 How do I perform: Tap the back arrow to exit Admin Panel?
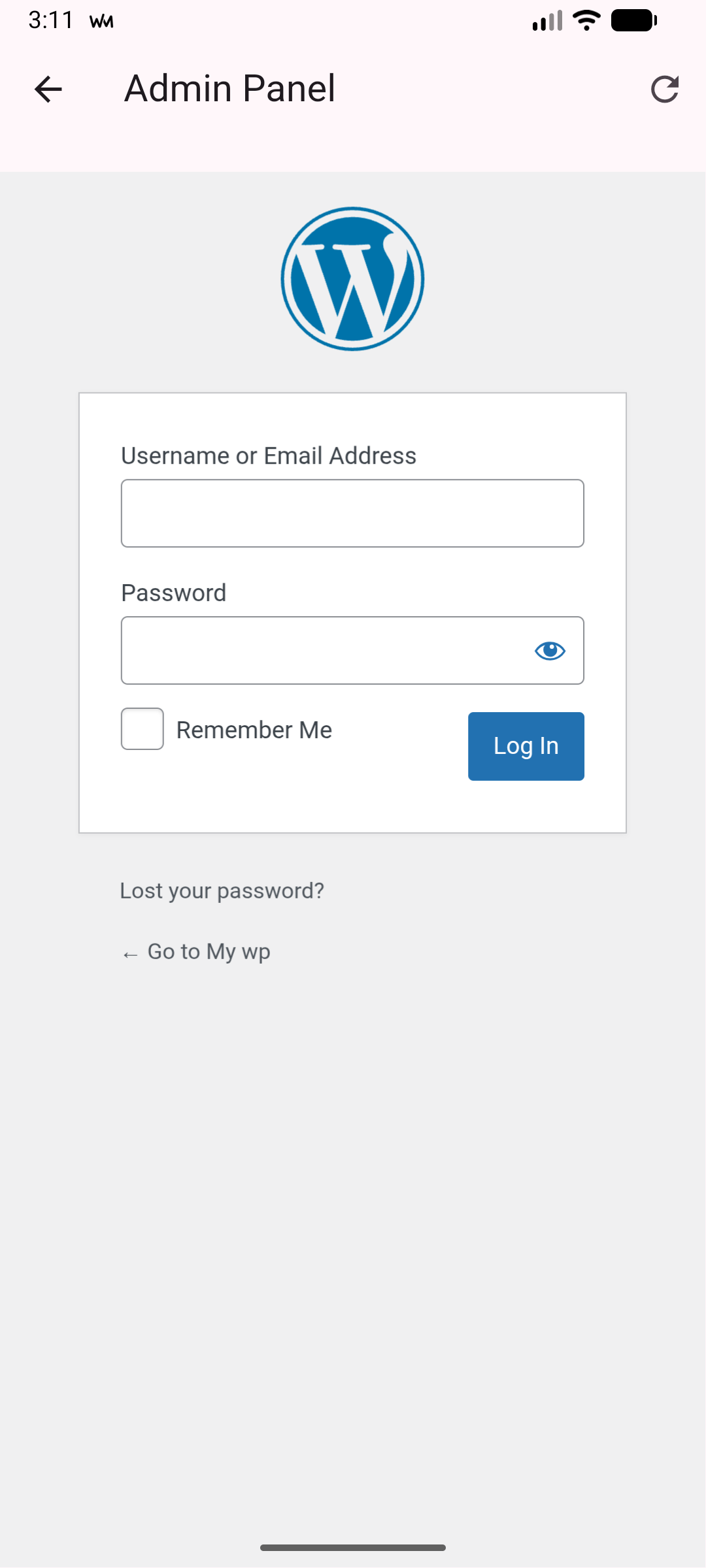[48, 90]
